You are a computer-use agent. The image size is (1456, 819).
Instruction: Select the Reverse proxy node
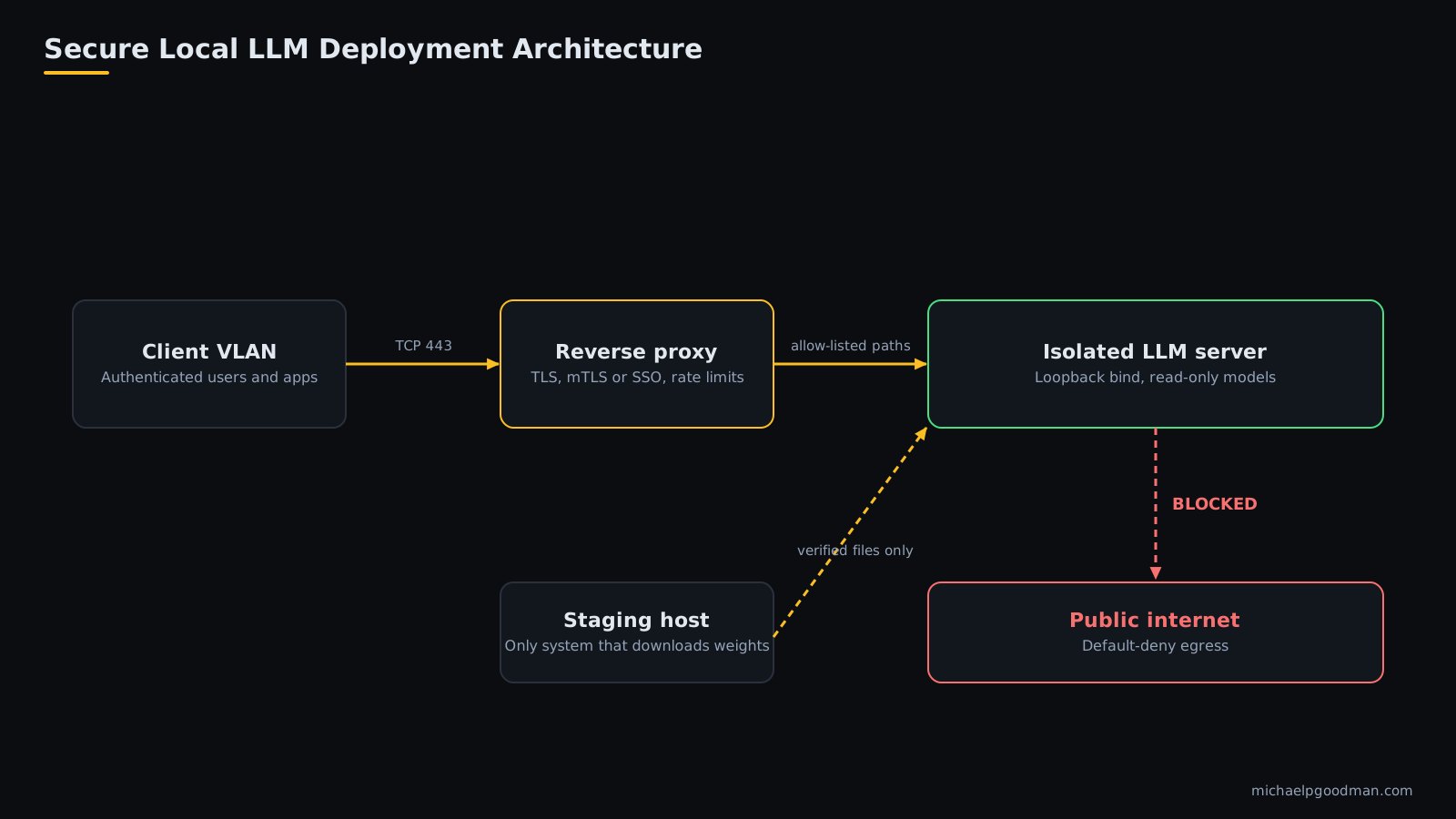click(x=637, y=364)
